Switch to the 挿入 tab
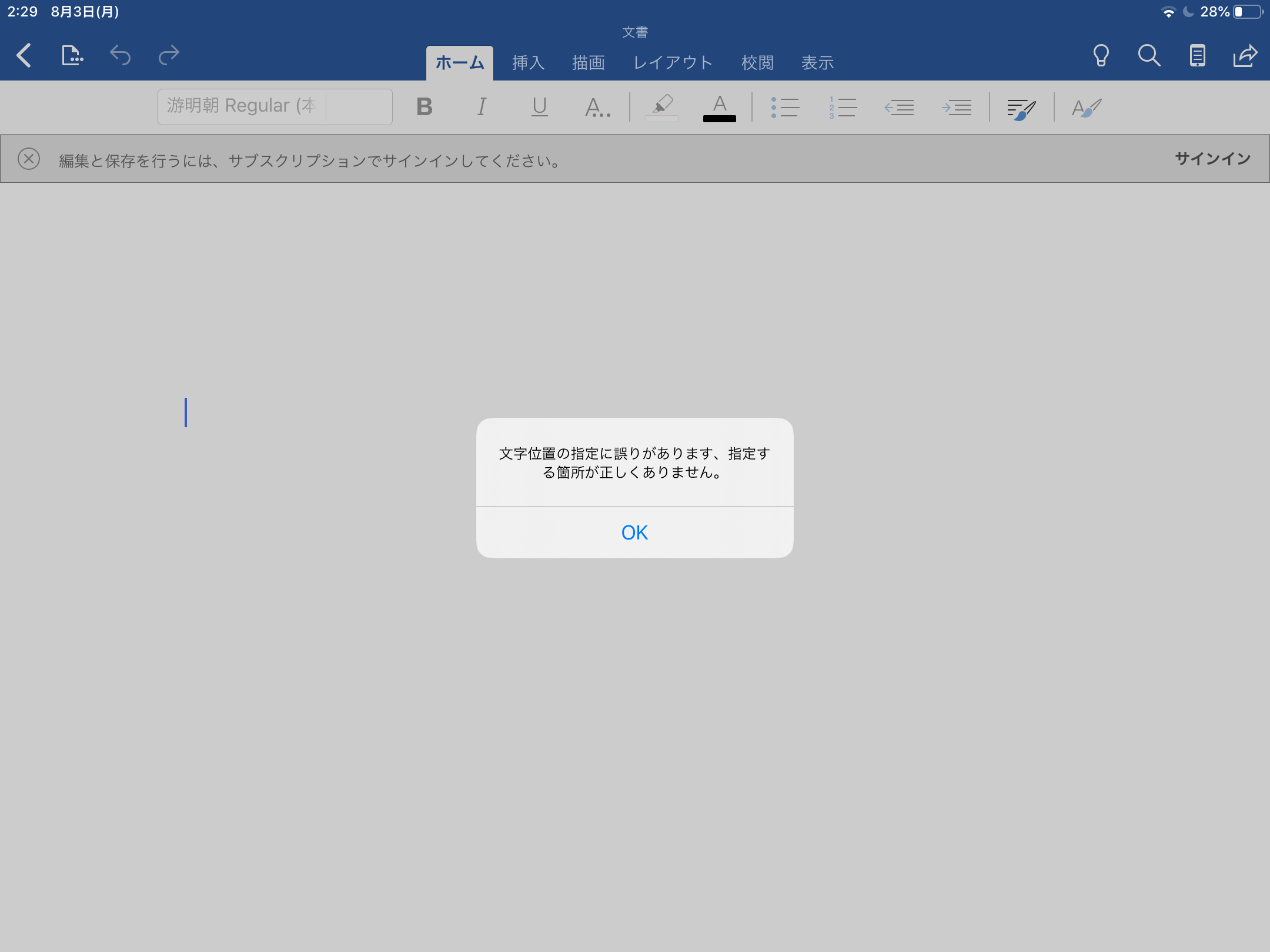Screen dimensions: 1270x952 click(x=527, y=62)
